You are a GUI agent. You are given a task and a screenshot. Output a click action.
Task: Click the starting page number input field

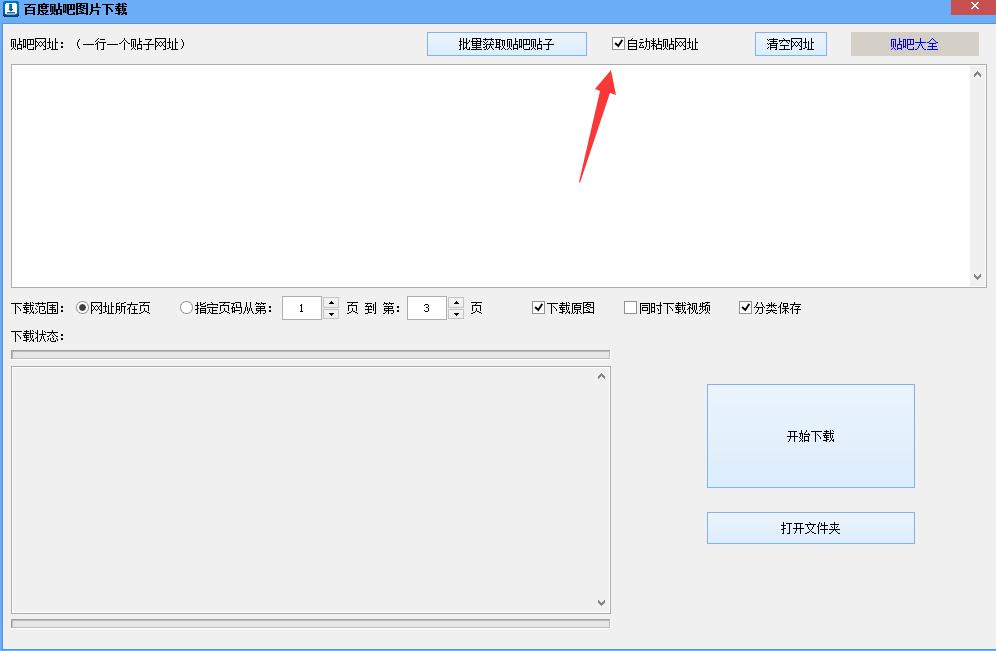[x=302, y=308]
